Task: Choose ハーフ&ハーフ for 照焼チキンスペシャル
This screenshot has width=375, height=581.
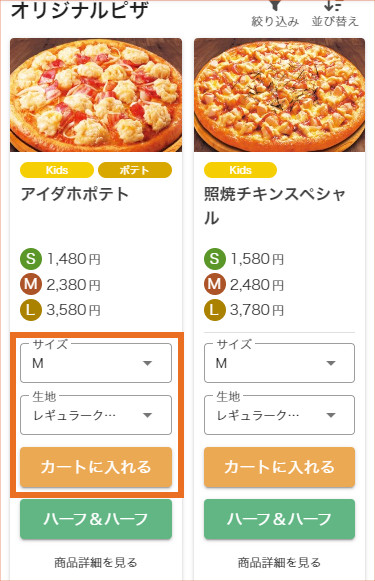Action: click(x=279, y=519)
